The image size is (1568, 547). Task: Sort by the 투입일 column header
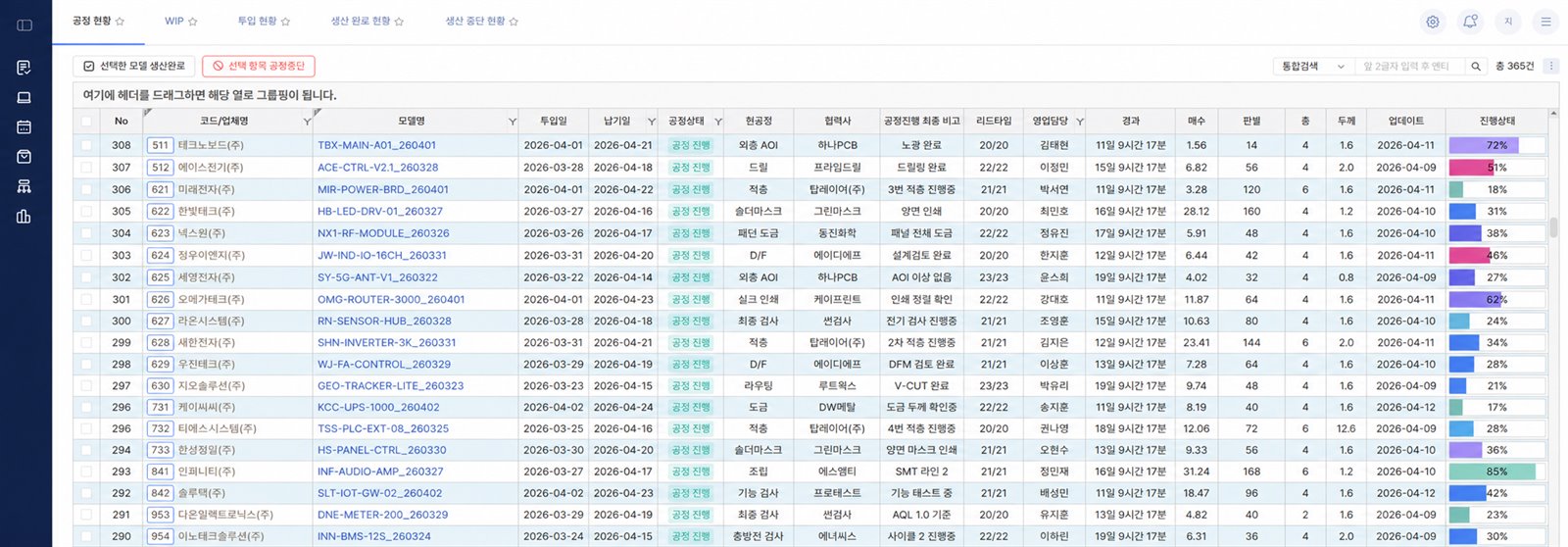[x=554, y=121]
